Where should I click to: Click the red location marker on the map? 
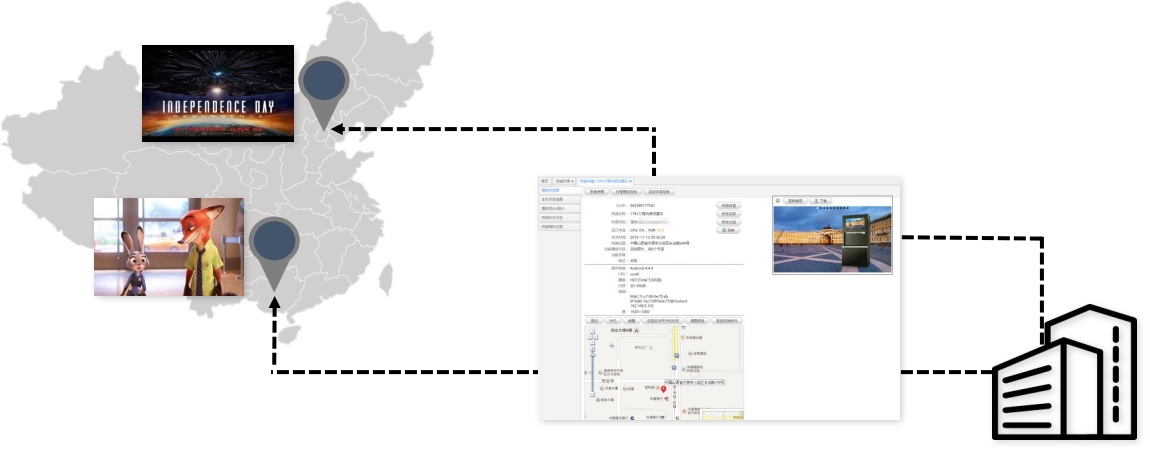[x=664, y=388]
